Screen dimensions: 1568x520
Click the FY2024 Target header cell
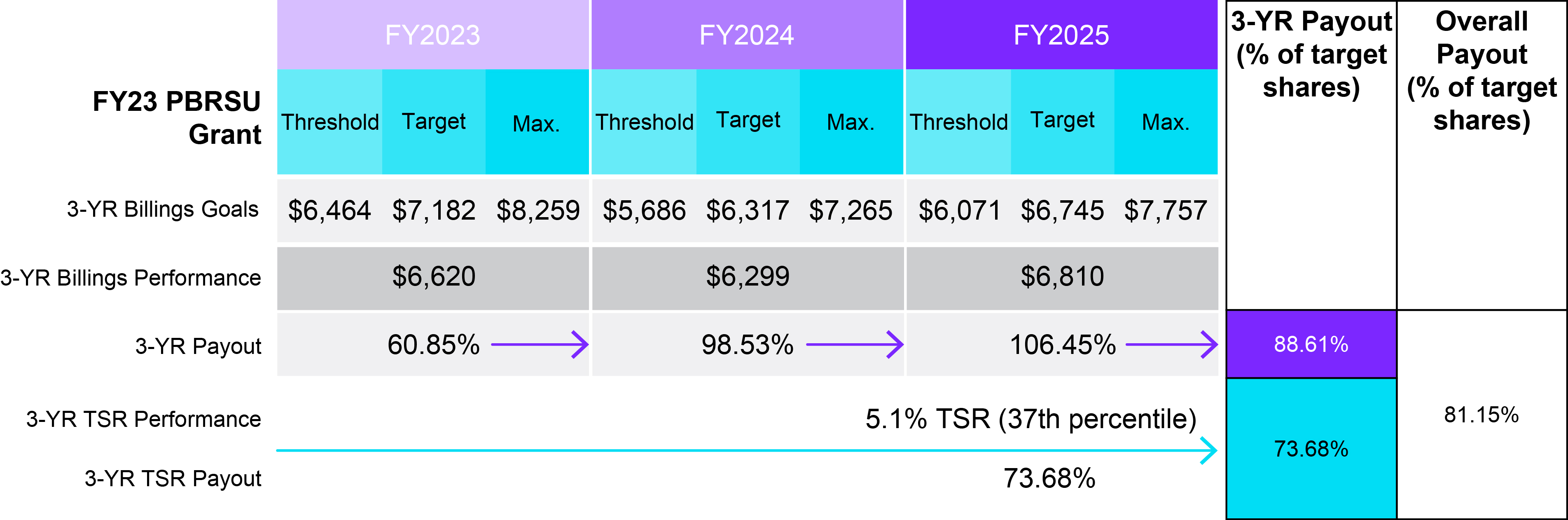pos(748,121)
